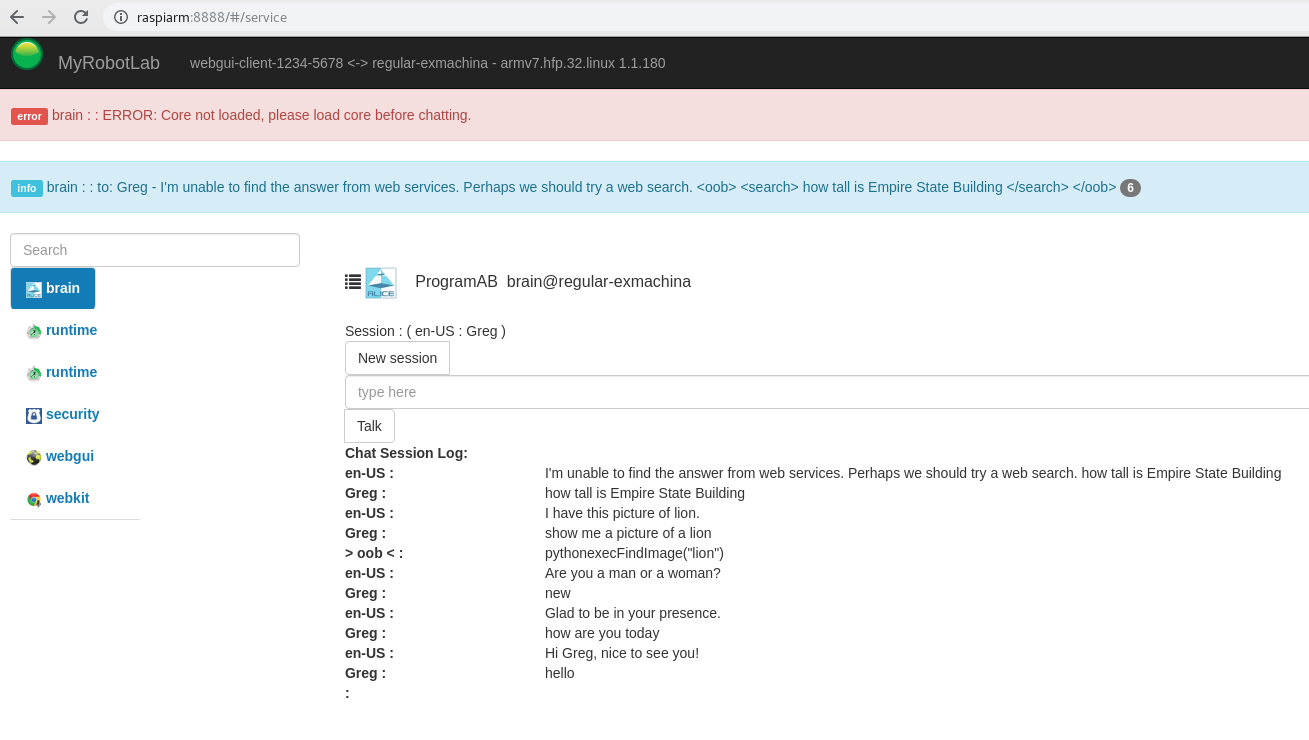Click the message count badge 6
The width and height of the screenshot is (1309, 740).
coord(1130,188)
